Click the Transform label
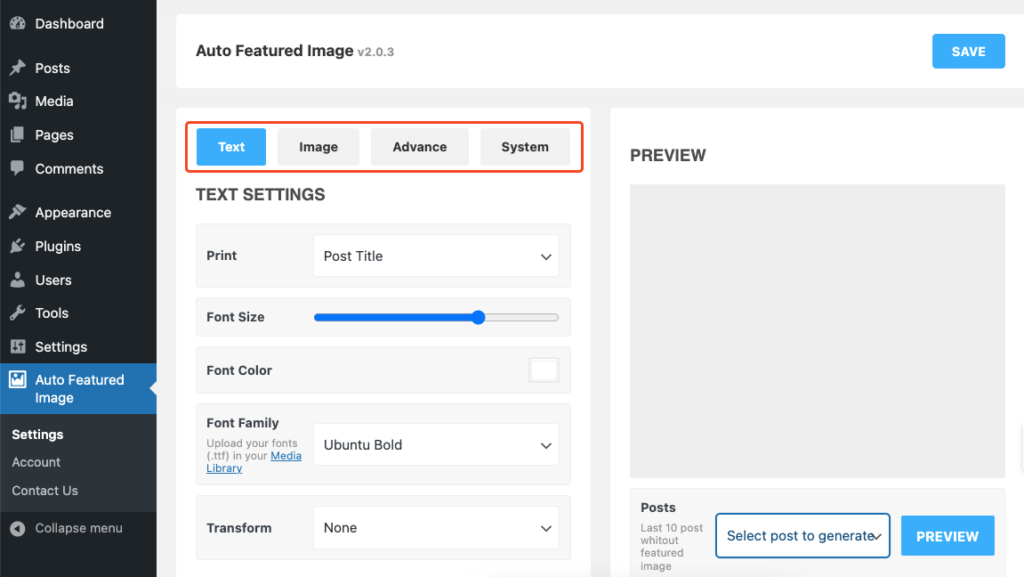 (x=239, y=527)
